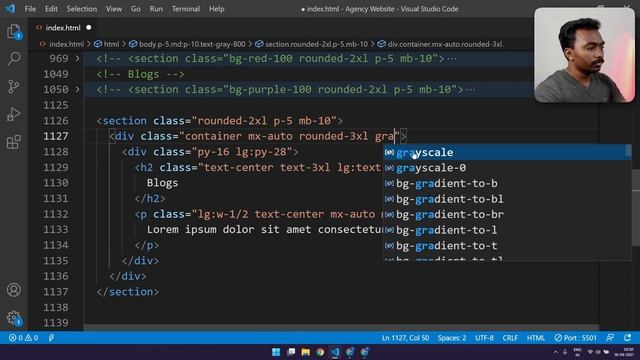Click Spaces: 2 indentation setting
This screenshot has width=640, height=360.
tap(452, 338)
